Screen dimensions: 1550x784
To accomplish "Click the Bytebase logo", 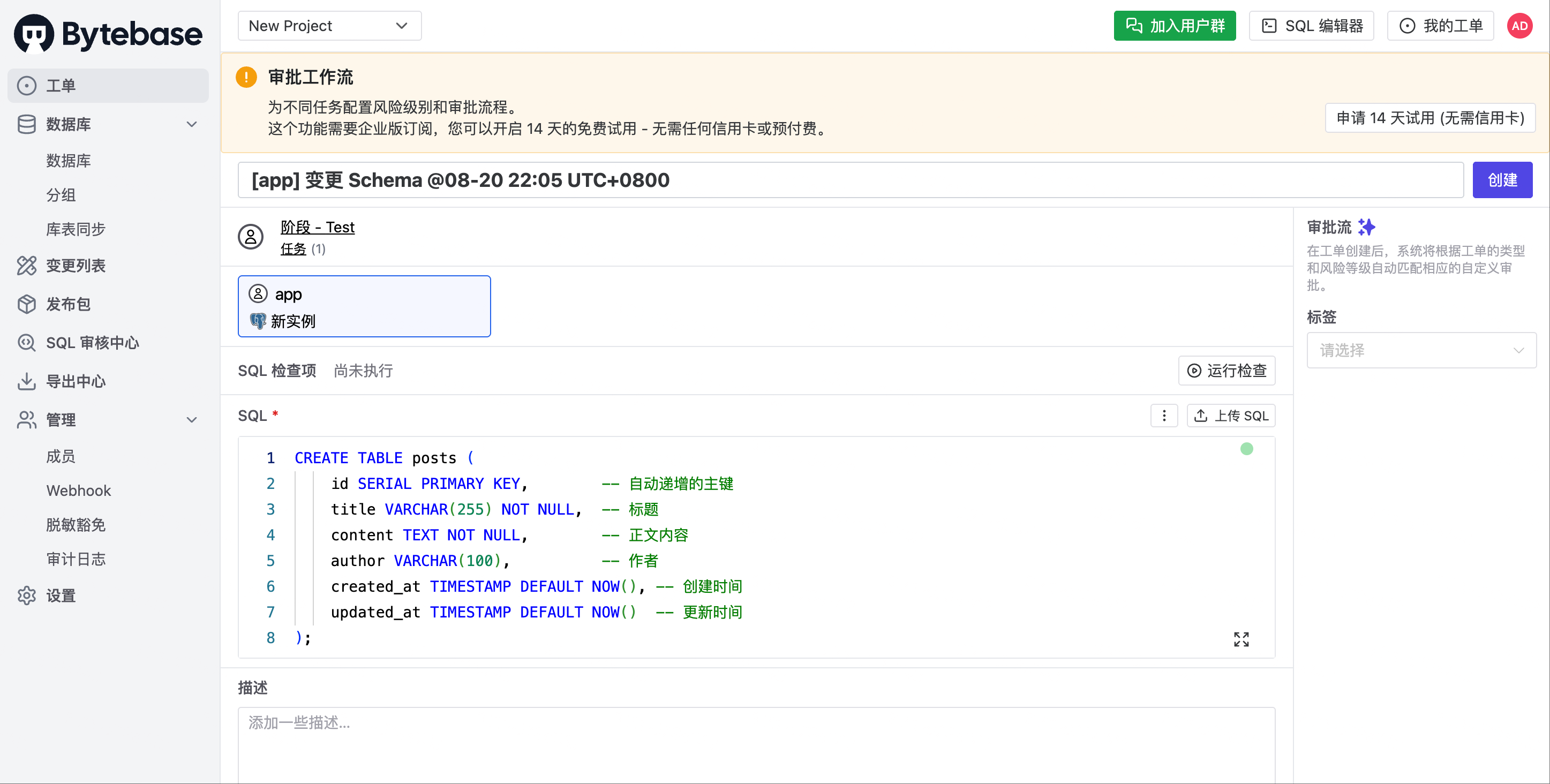I will [108, 34].
